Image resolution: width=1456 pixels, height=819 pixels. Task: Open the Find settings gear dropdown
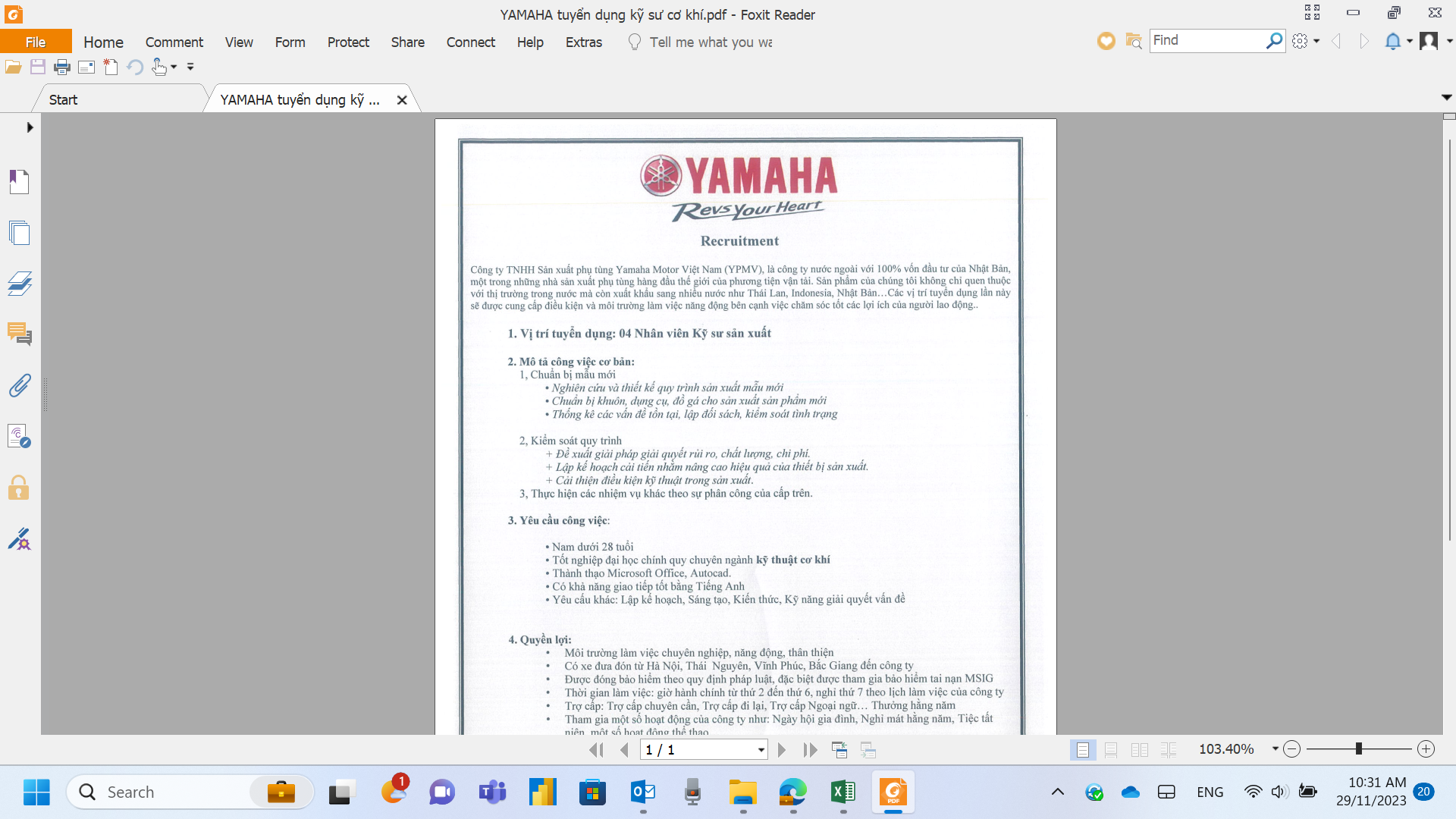[x=1306, y=41]
